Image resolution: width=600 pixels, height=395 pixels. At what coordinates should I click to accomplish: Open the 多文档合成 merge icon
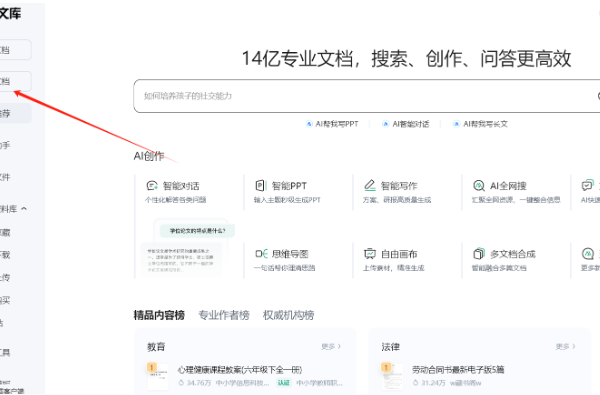479,254
